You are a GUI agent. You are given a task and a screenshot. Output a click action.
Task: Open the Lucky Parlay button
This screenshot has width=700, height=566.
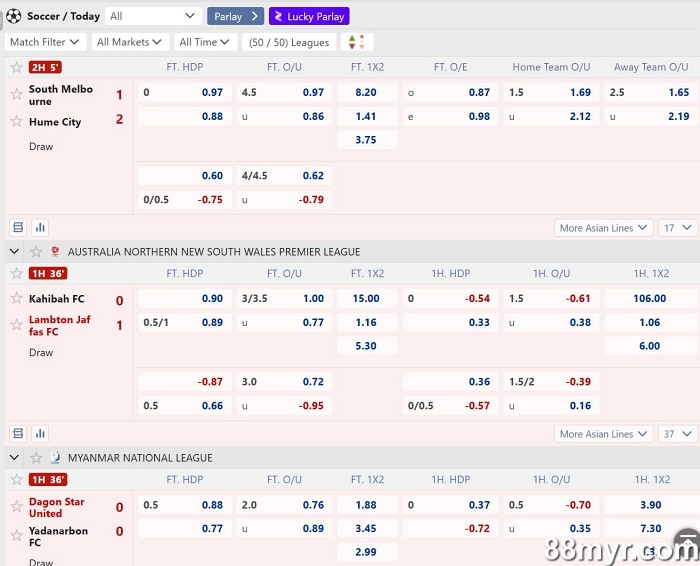[309, 17]
